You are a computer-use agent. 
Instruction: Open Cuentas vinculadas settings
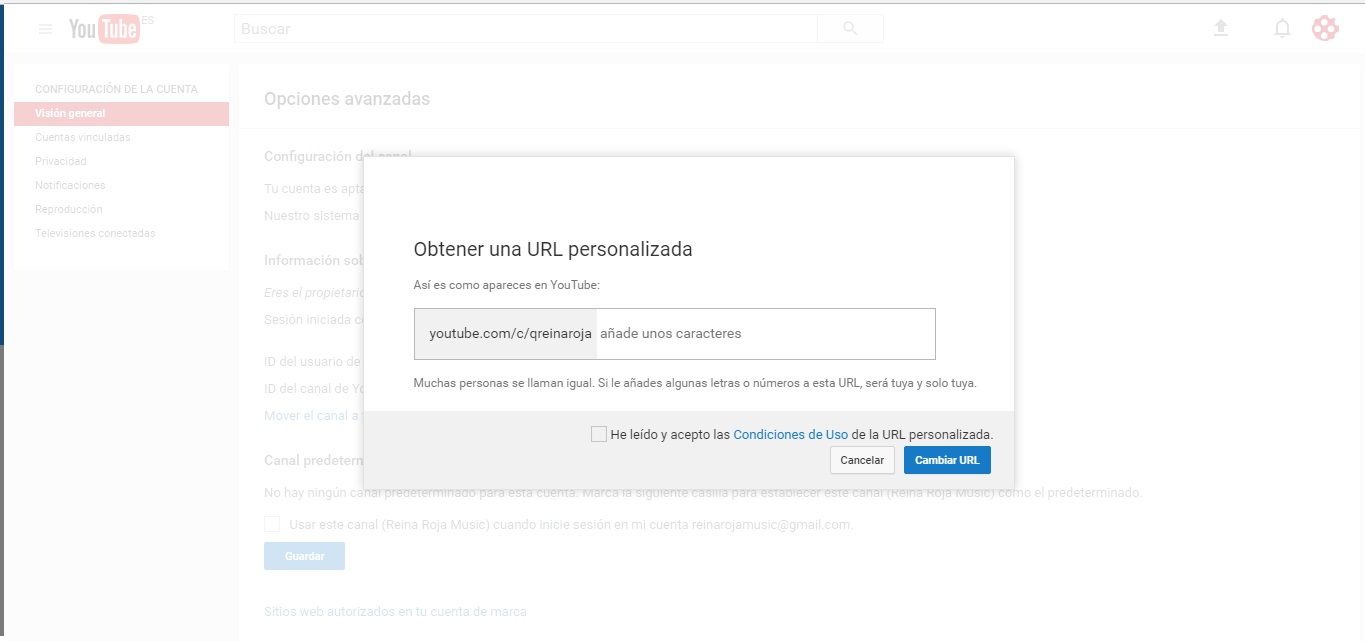(x=82, y=137)
